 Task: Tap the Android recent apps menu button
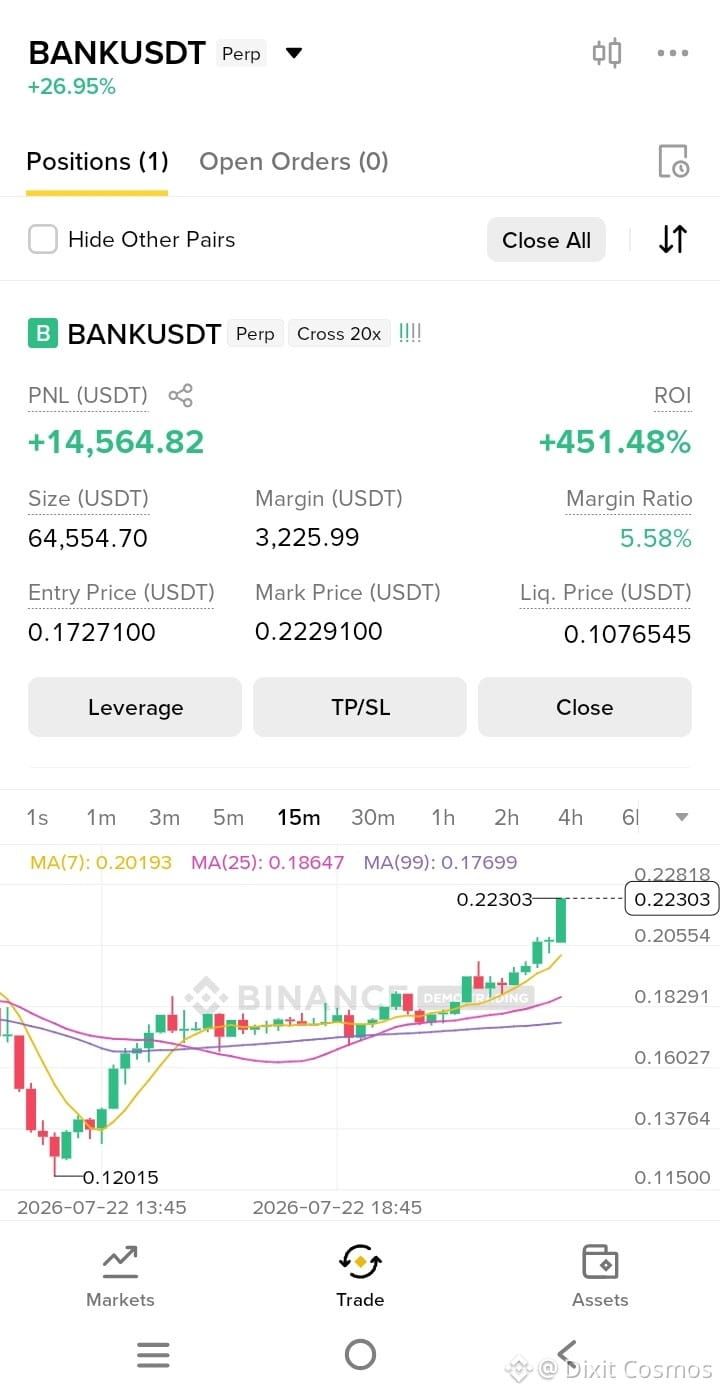(153, 1355)
